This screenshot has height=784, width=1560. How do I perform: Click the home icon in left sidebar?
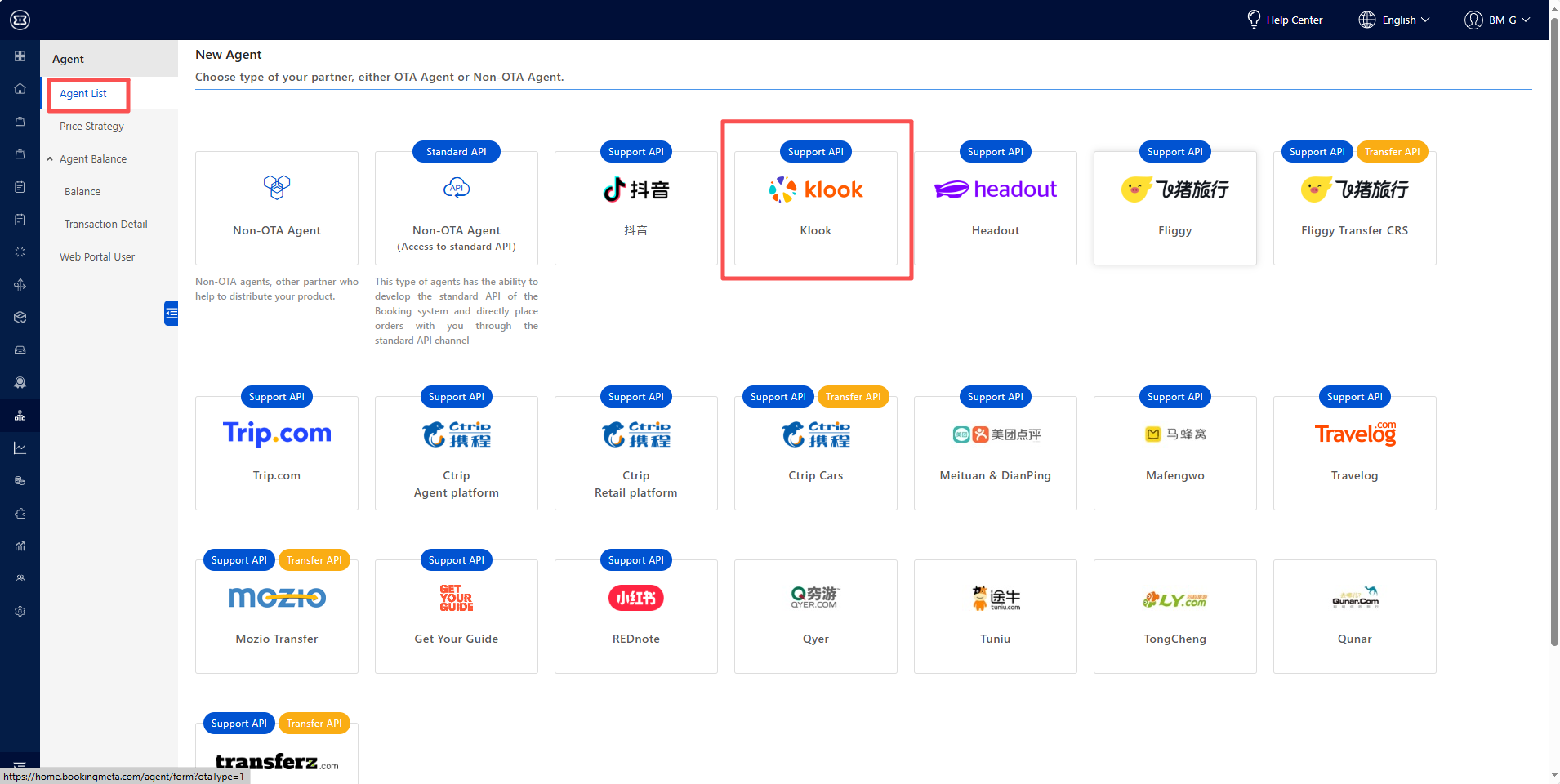20,89
